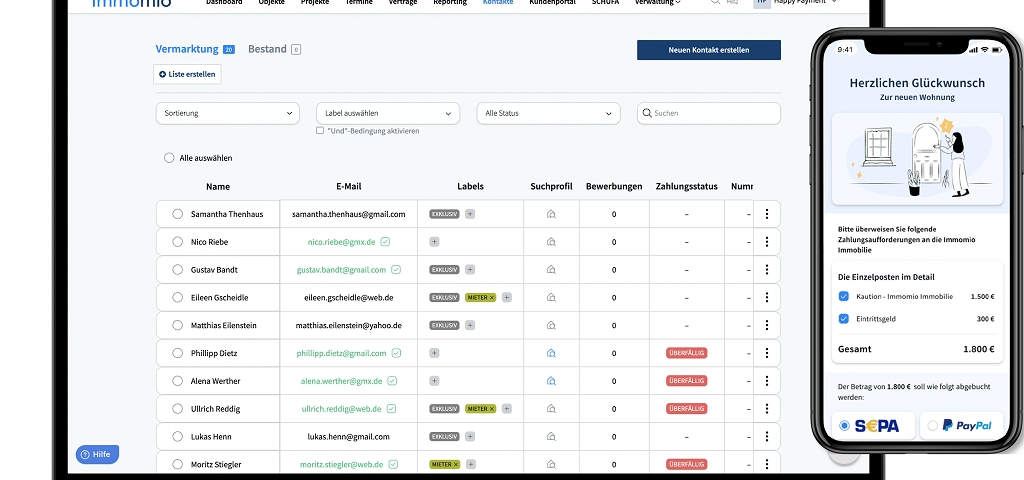Switch to the Bestand tab
Image resolution: width=1024 pixels, height=480 pixels.
(267, 49)
